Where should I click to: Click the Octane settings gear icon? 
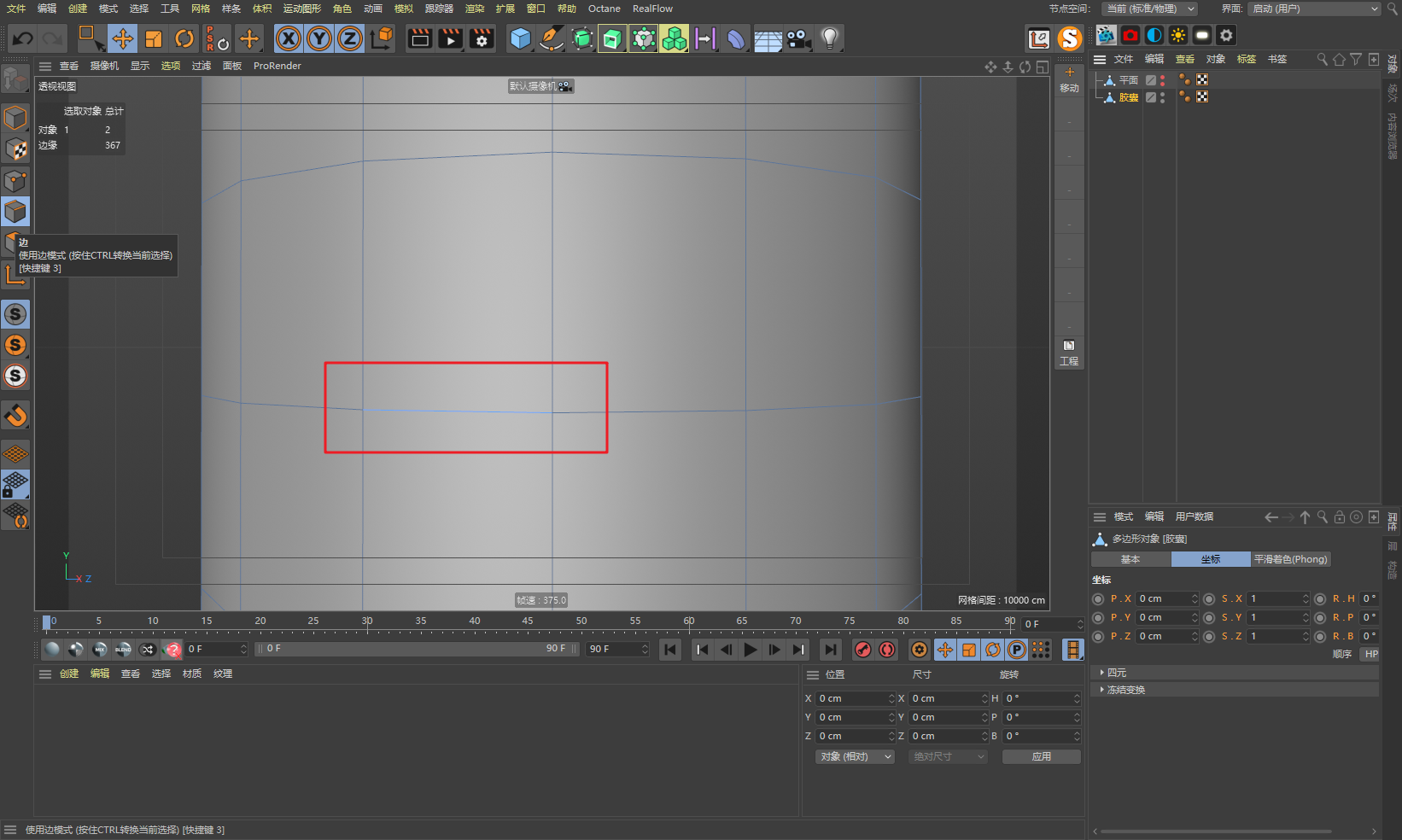pos(1226,35)
